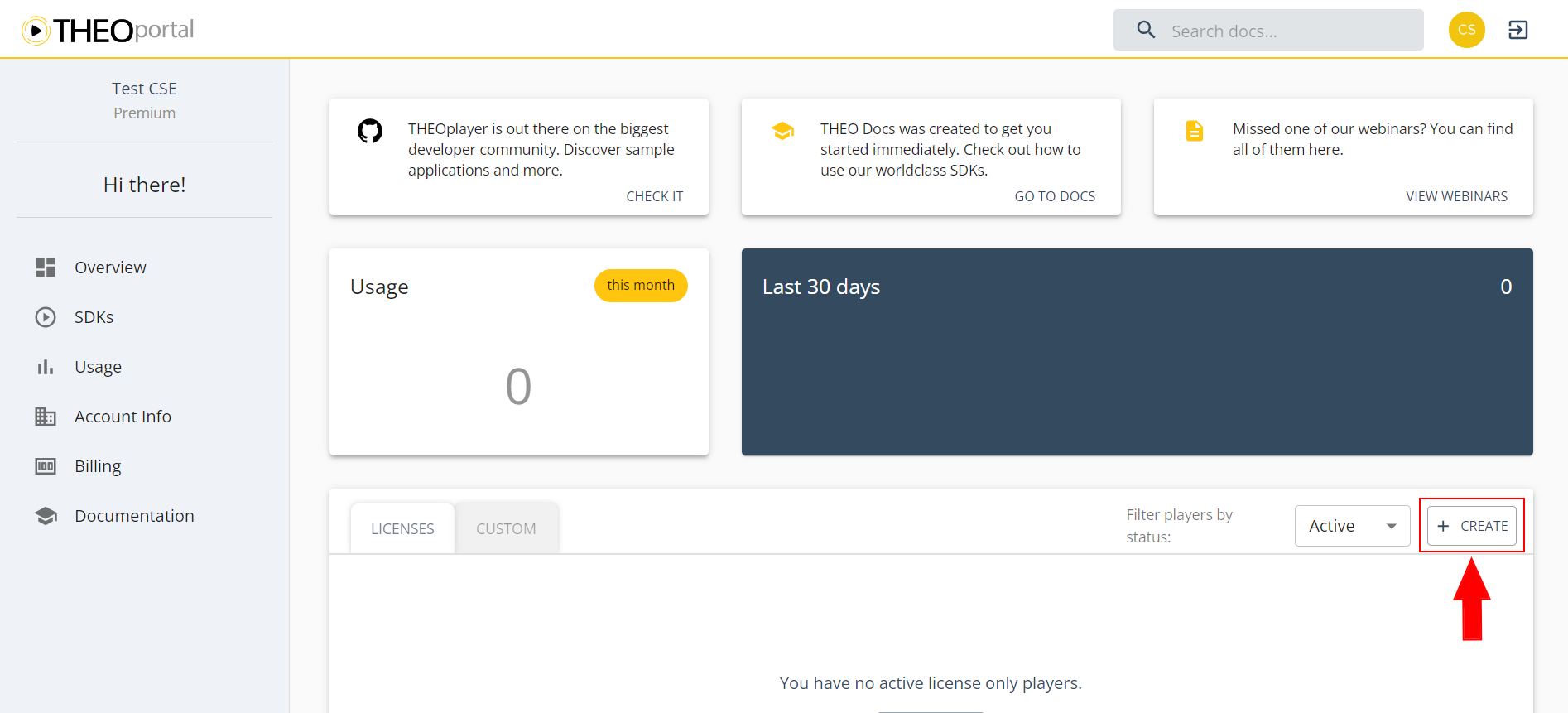Click the 'Filter players by status:' label
Screen dimensions: 1568x713
click(x=1179, y=526)
